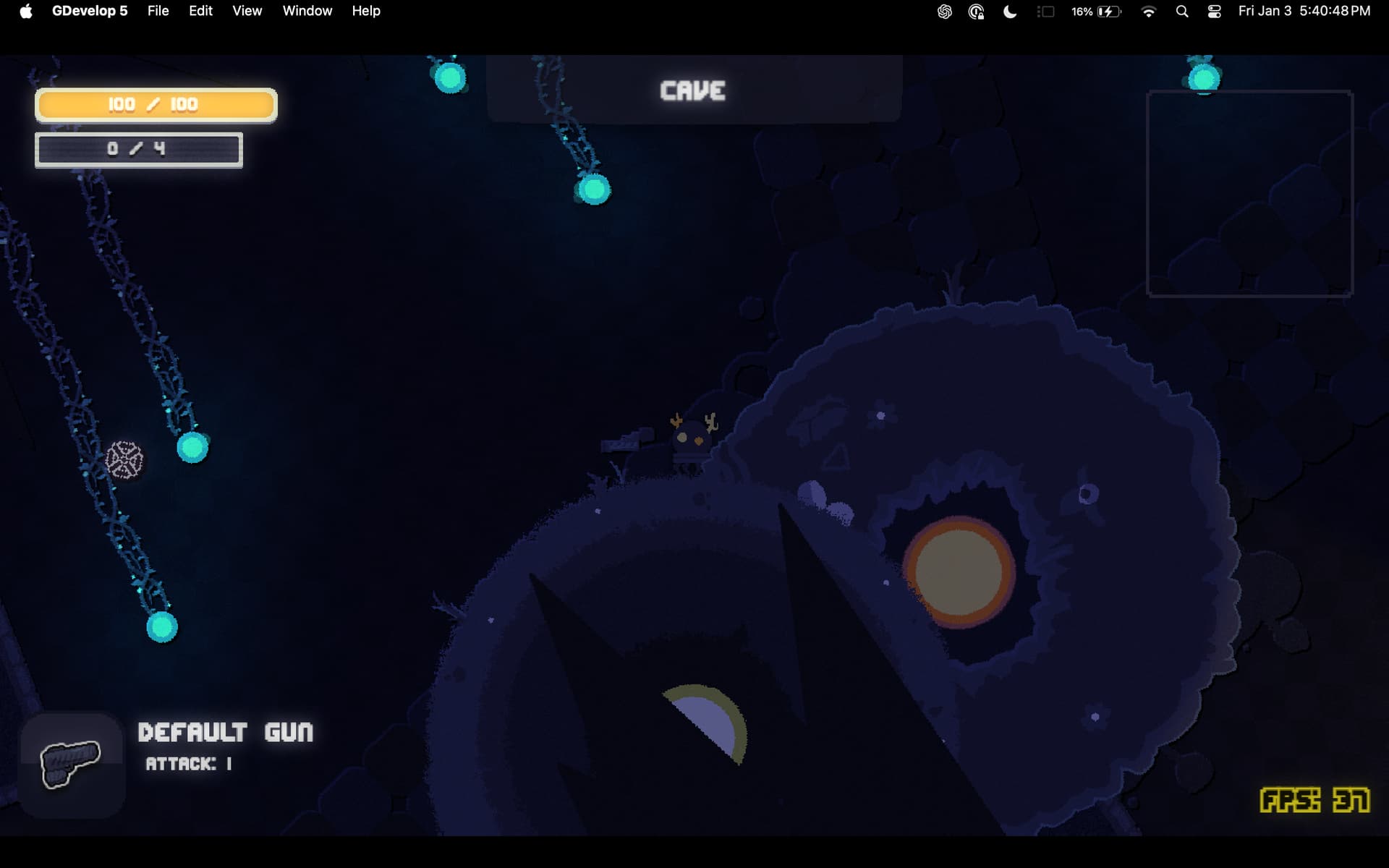Viewport: 1389px width, 868px height.
Task: Click the cyan orb above the minimap
Action: tap(1204, 78)
